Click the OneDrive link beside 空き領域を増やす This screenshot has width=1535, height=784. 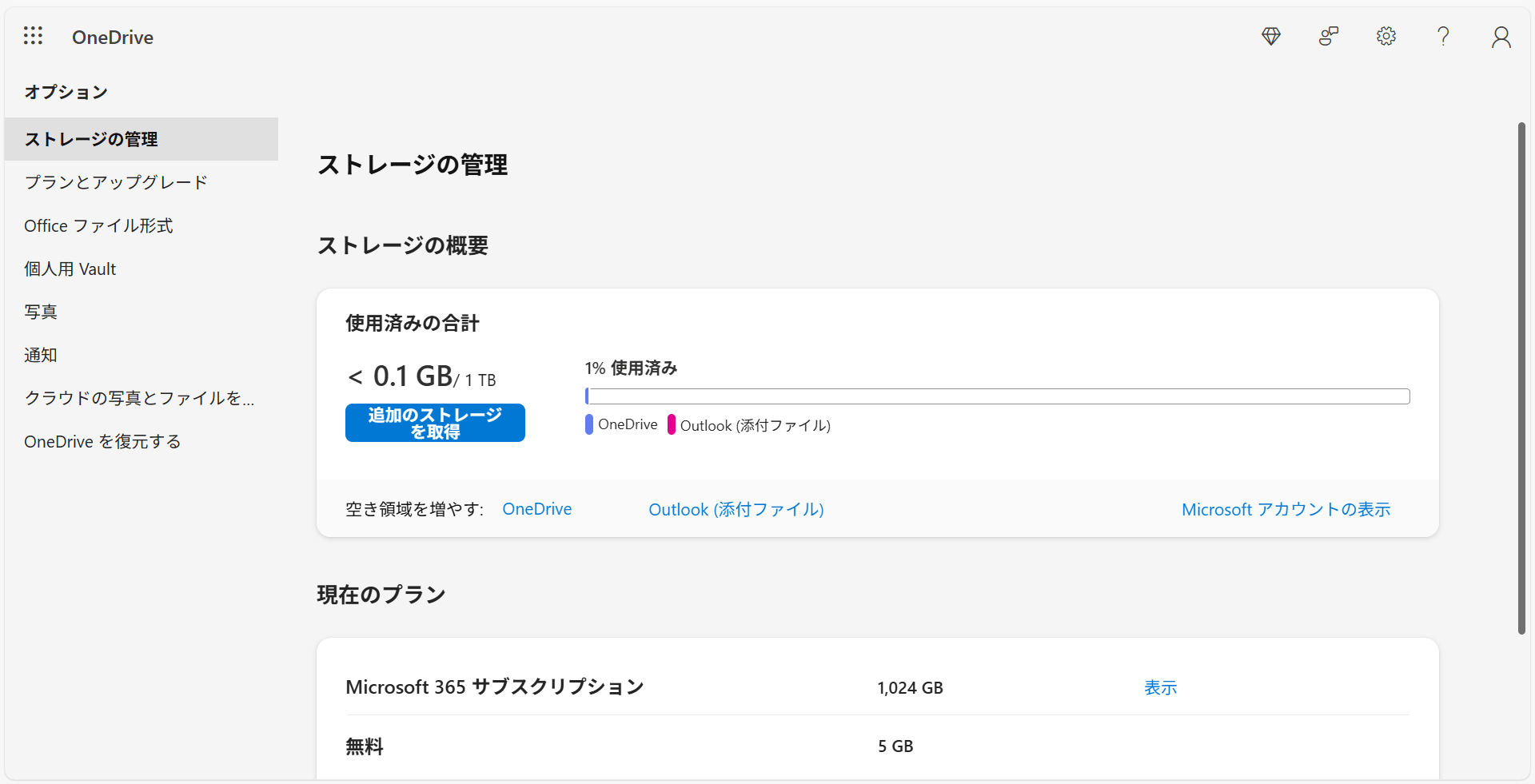(537, 509)
